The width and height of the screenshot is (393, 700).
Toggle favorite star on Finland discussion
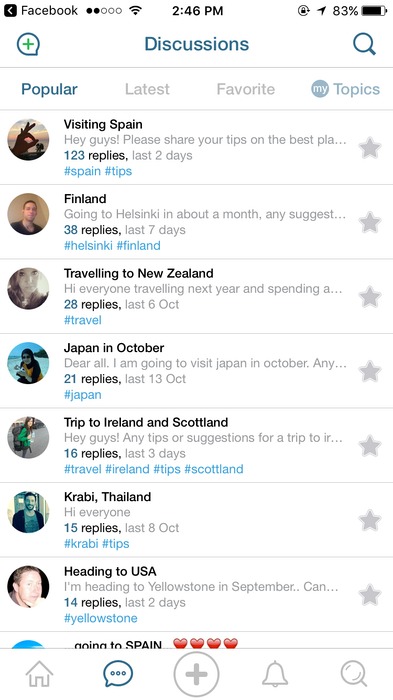click(x=370, y=222)
